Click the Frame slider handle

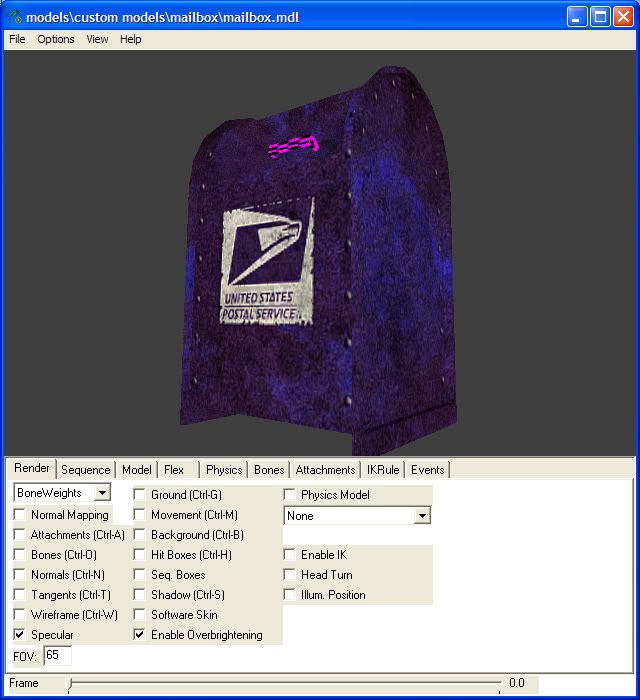tap(69, 683)
